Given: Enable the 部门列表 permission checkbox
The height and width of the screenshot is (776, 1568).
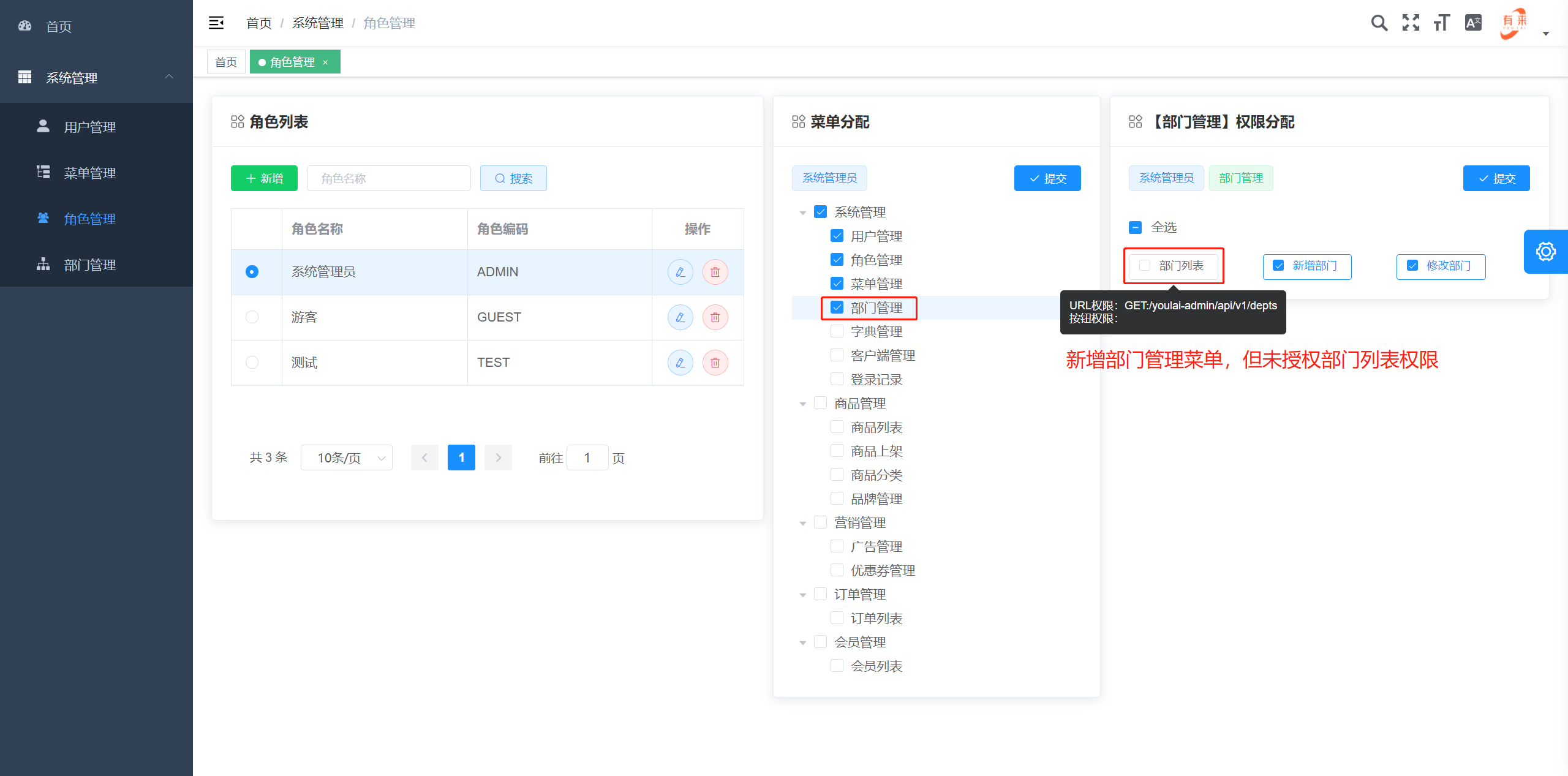Looking at the screenshot, I should 1144,265.
